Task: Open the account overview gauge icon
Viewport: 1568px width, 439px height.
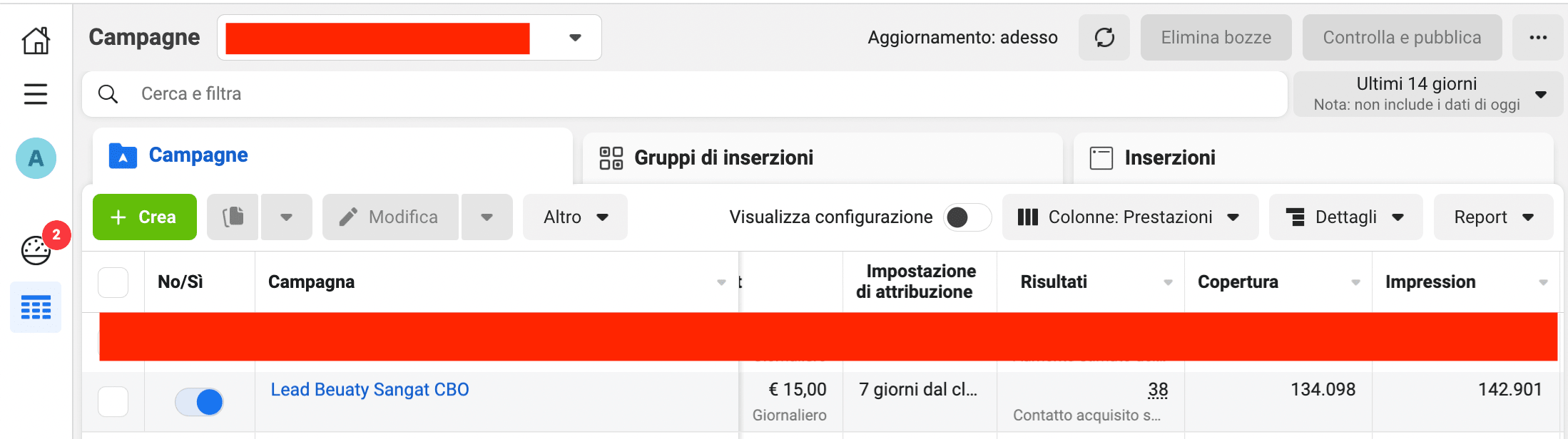Action: click(x=36, y=250)
